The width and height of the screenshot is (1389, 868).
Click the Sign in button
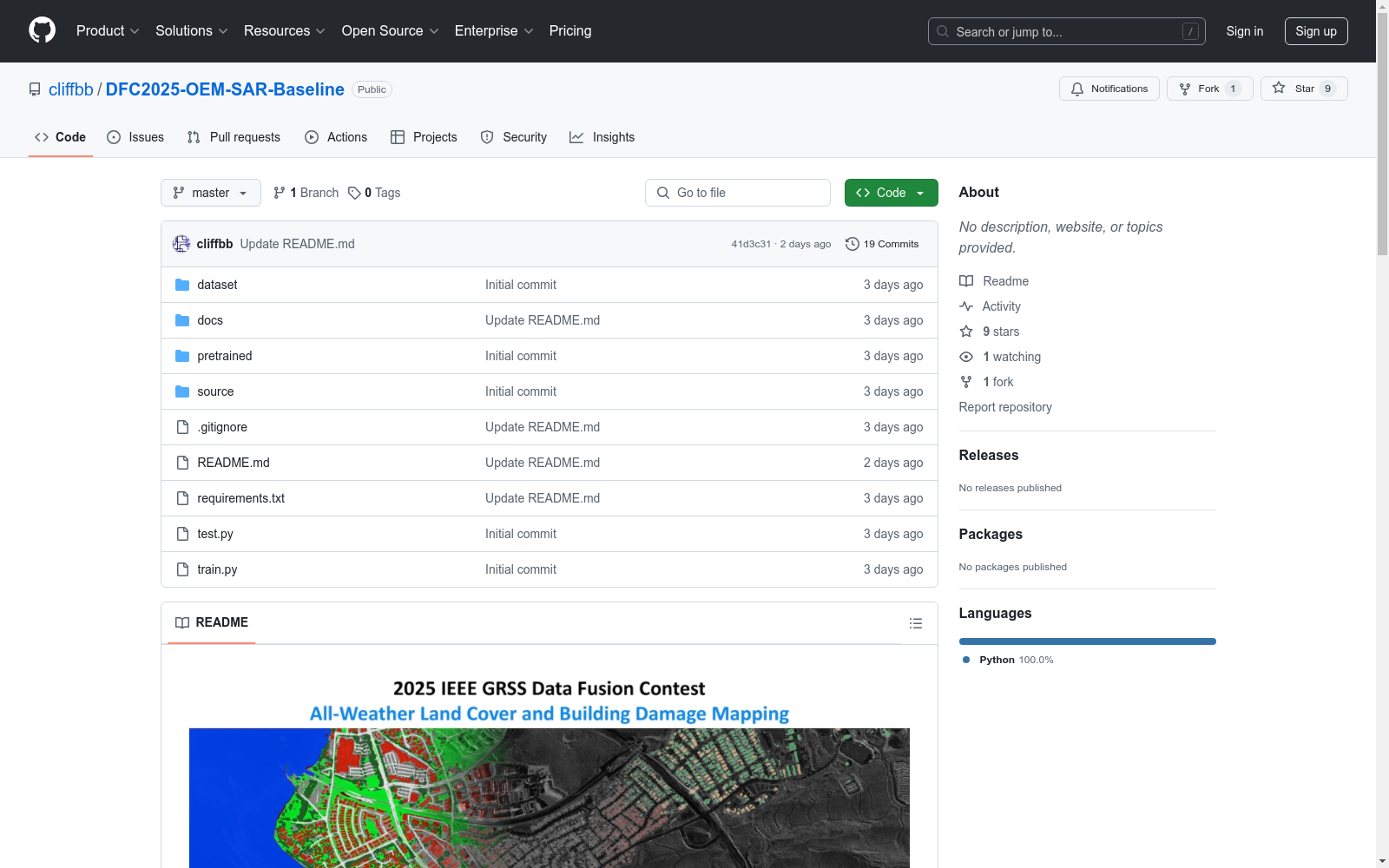[1244, 30]
